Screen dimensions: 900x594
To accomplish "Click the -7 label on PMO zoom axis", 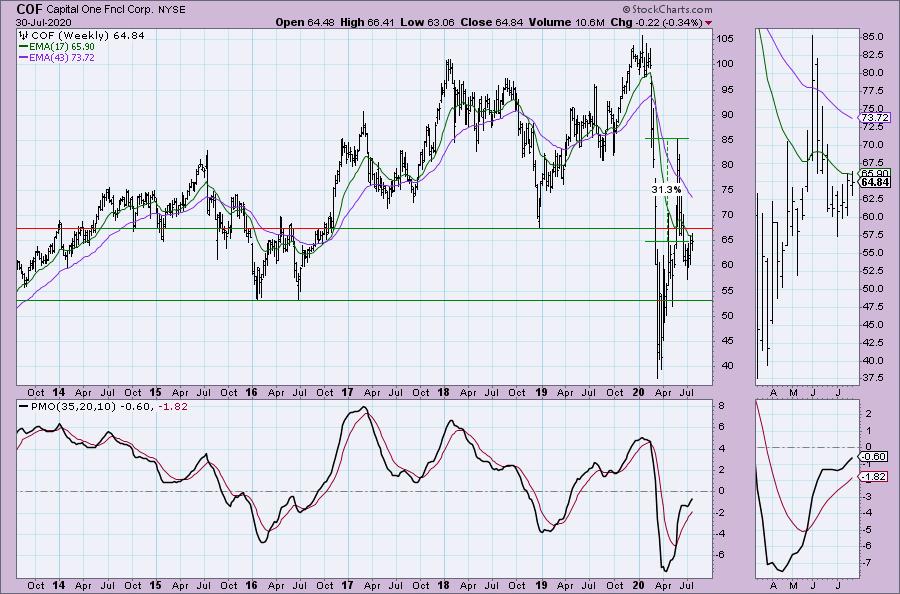I will (x=867, y=562).
